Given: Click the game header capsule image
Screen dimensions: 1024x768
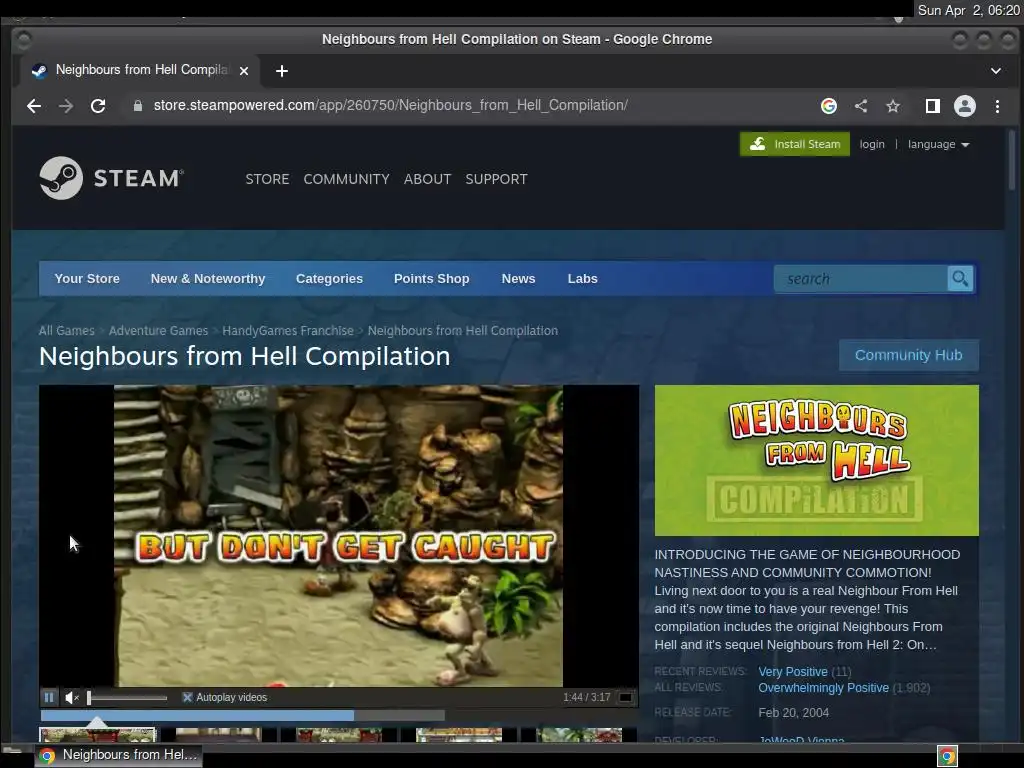Looking at the screenshot, I should click(816, 460).
